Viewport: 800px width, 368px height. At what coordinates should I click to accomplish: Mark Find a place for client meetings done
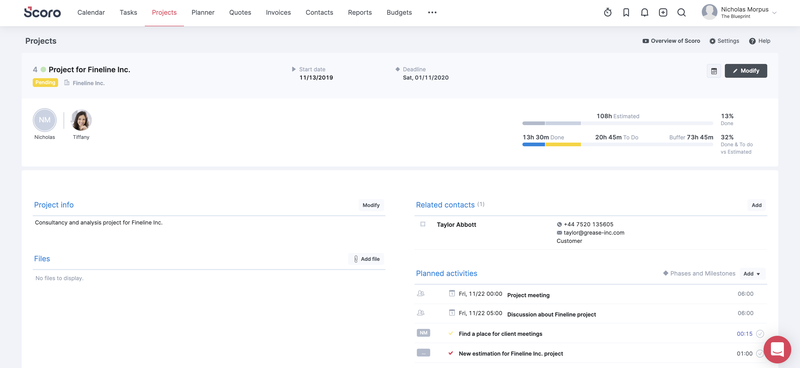click(760, 334)
